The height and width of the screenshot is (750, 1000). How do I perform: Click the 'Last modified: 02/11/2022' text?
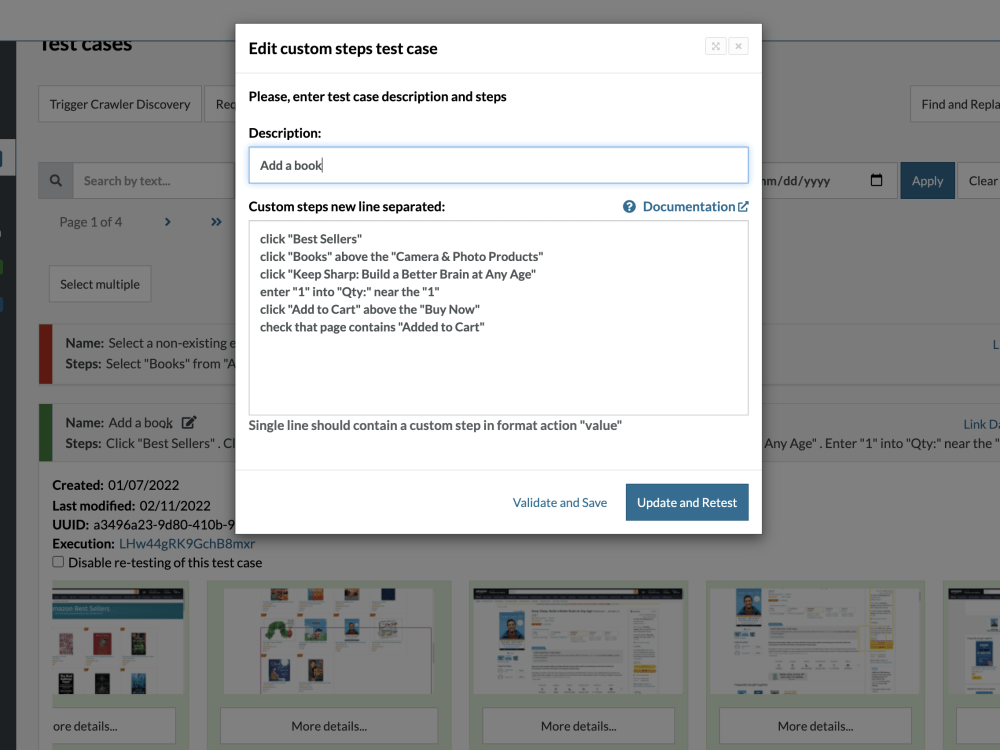coord(131,505)
